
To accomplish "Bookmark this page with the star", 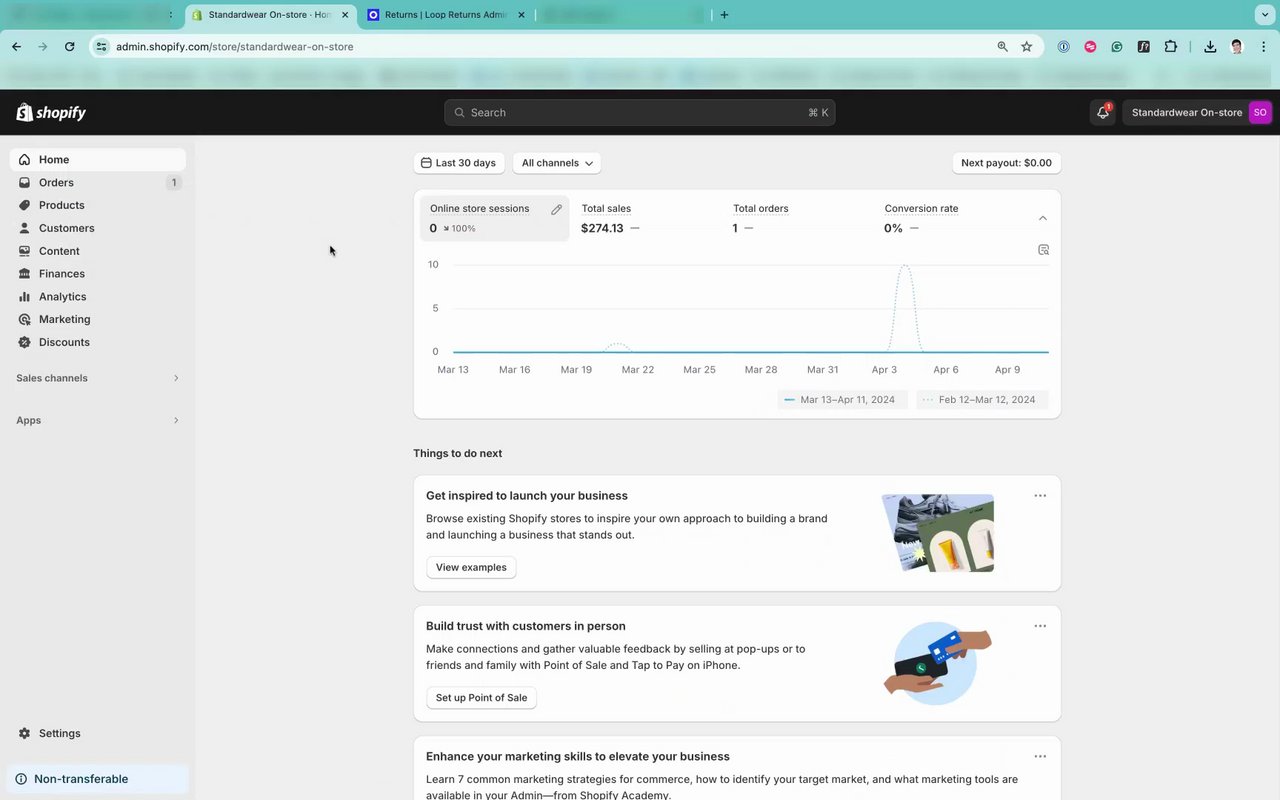I will pyautogui.click(x=1027, y=46).
